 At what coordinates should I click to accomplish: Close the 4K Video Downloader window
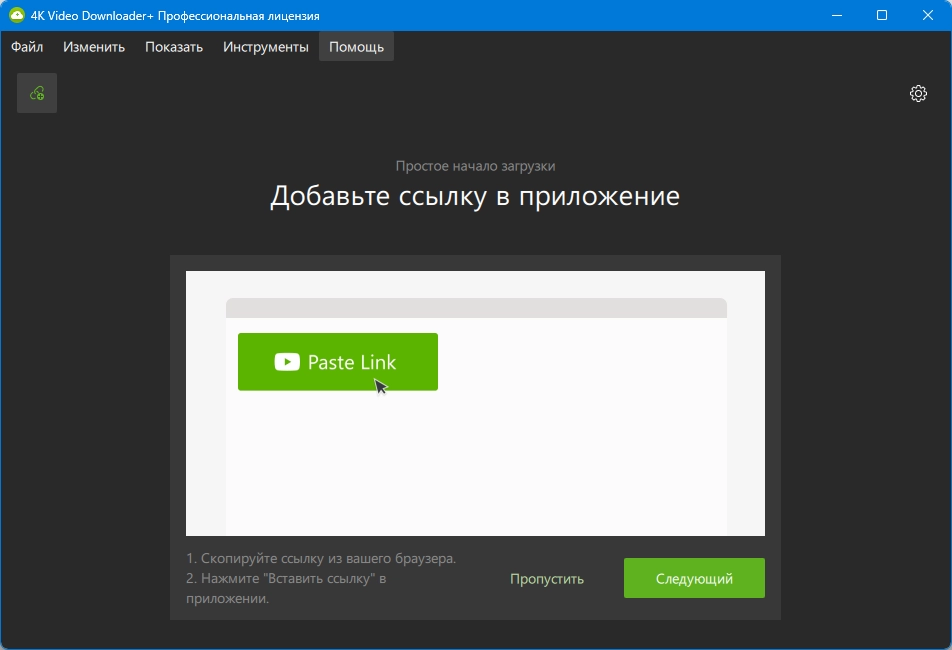928,15
